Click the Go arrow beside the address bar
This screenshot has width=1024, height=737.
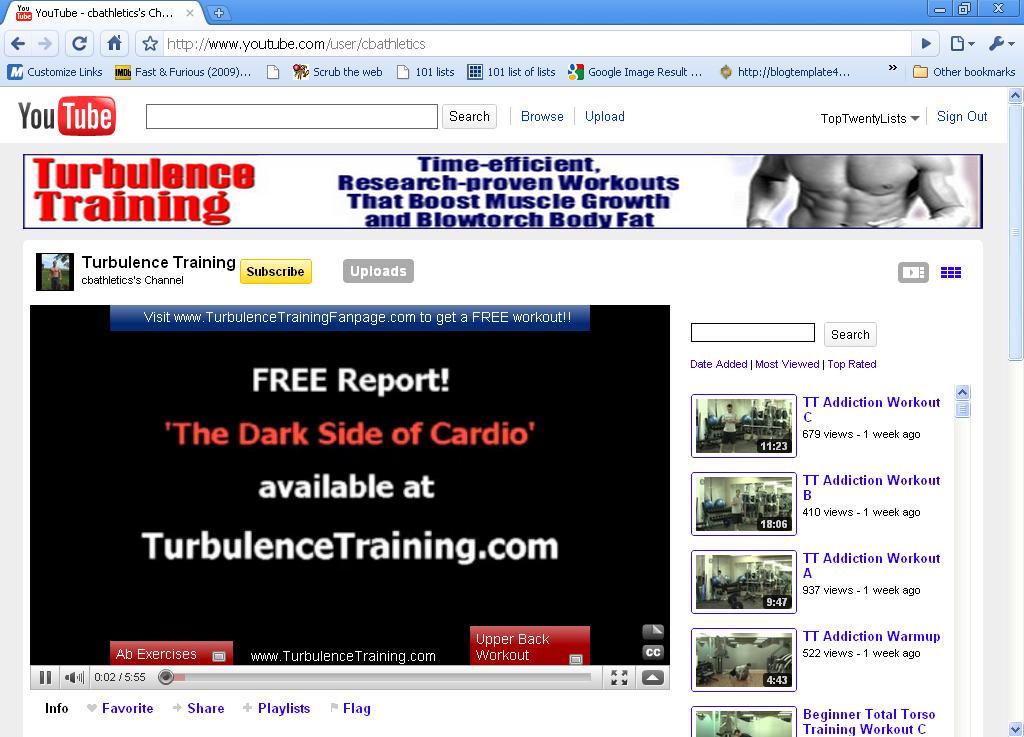click(x=926, y=44)
